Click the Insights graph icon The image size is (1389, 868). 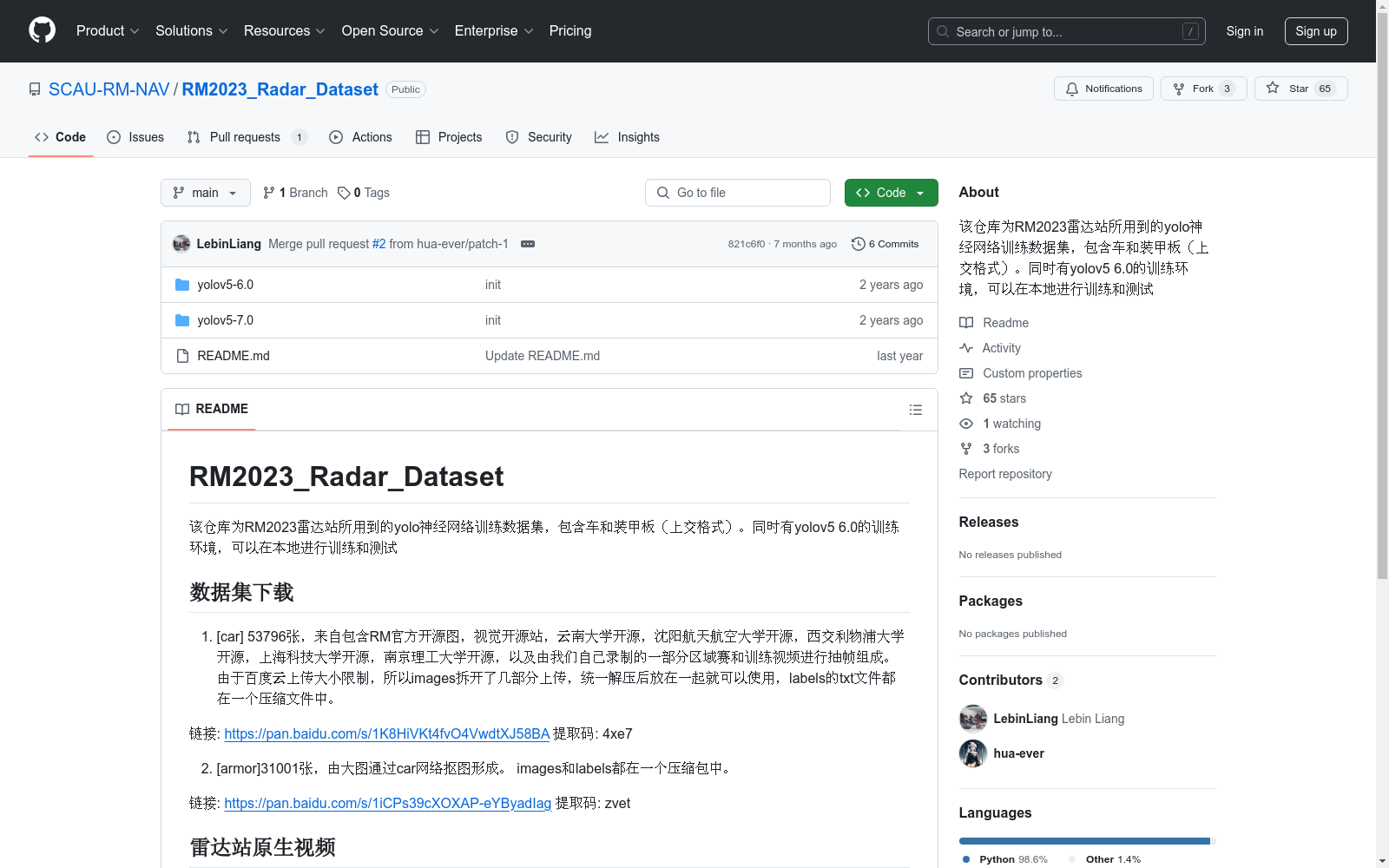(x=602, y=137)
